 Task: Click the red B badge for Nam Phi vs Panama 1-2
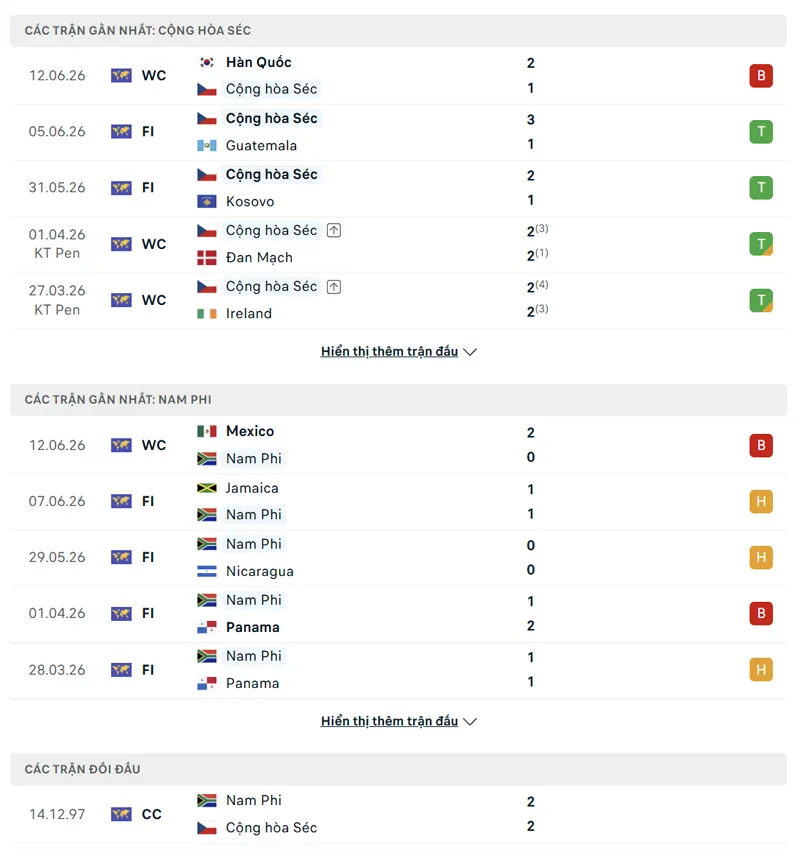coord(760,614)
